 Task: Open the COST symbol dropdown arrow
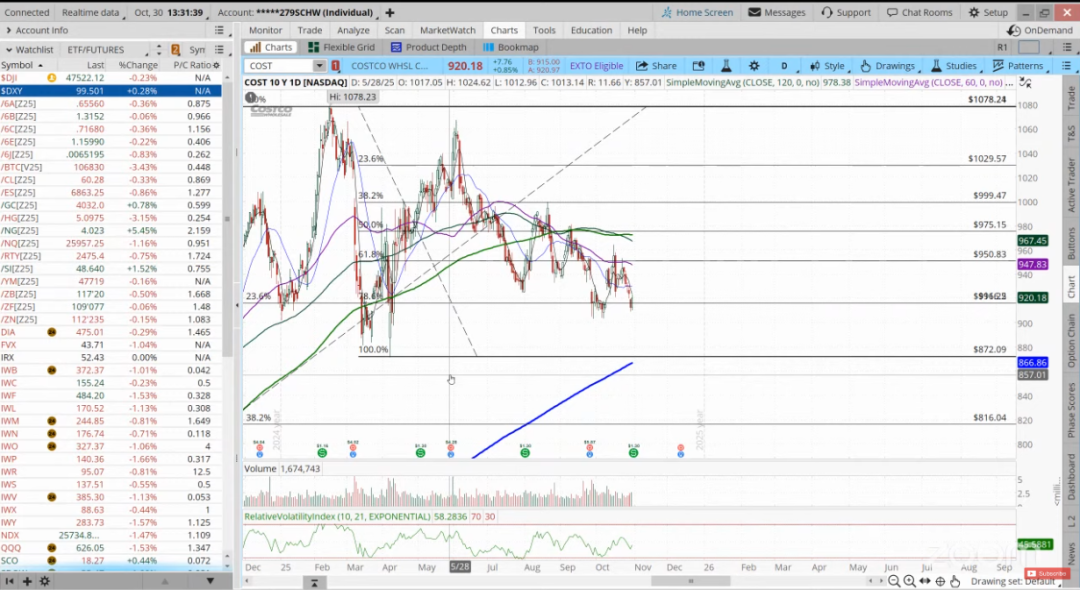click(x=319, y=65)
